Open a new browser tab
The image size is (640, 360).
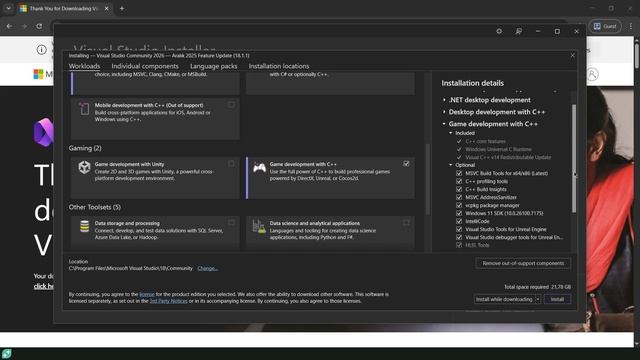point(122,8)
